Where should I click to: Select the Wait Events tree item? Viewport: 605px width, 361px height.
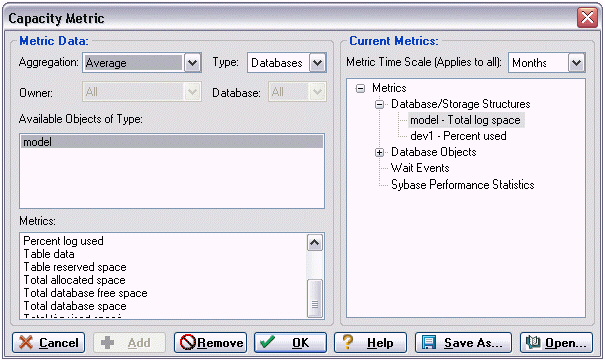tap(420, 168)
